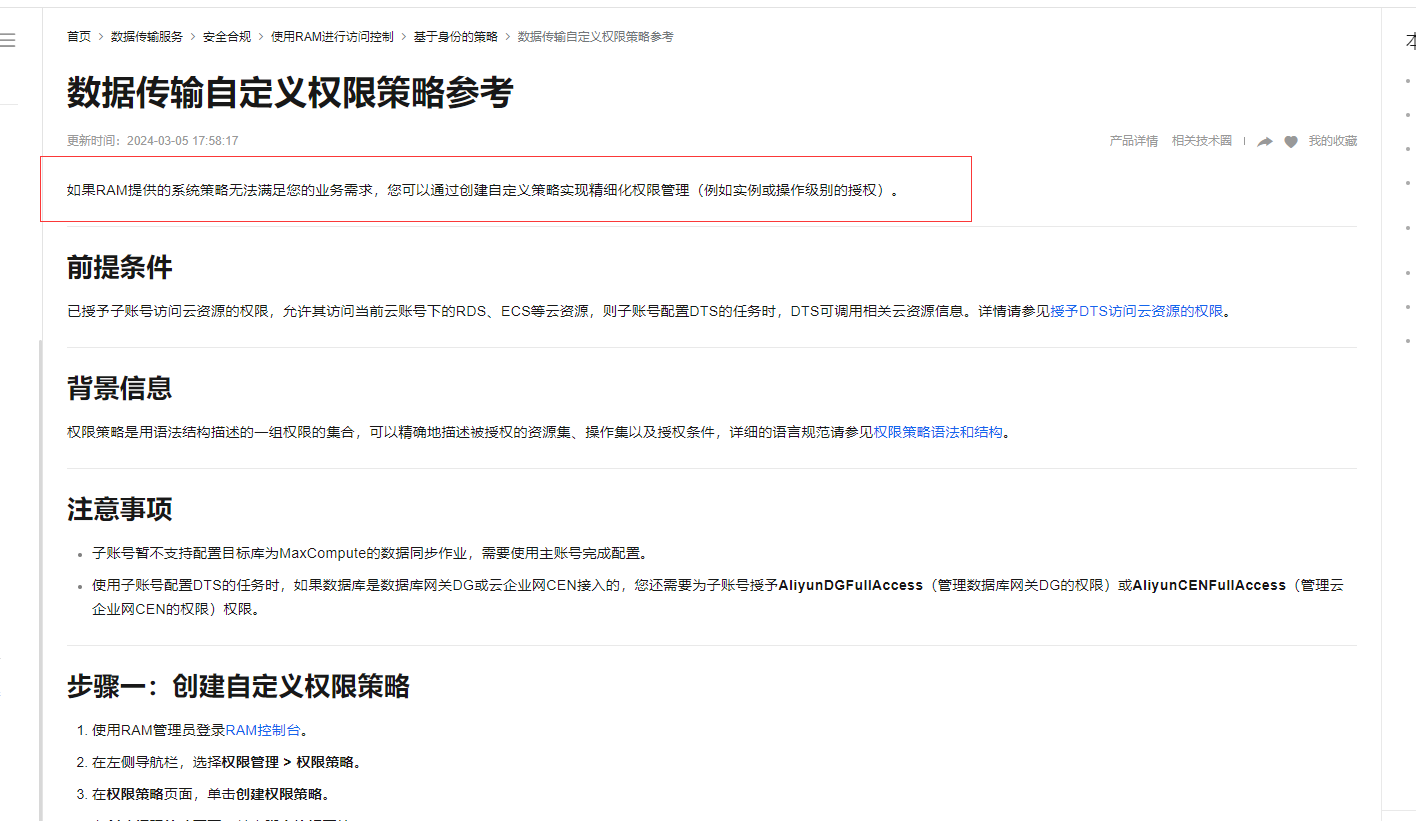The height and width of the screenshot is (821, 1416).
Task: Click step 2 text 权限管理 > 权限策略
Action: click(x=290, y=762)
